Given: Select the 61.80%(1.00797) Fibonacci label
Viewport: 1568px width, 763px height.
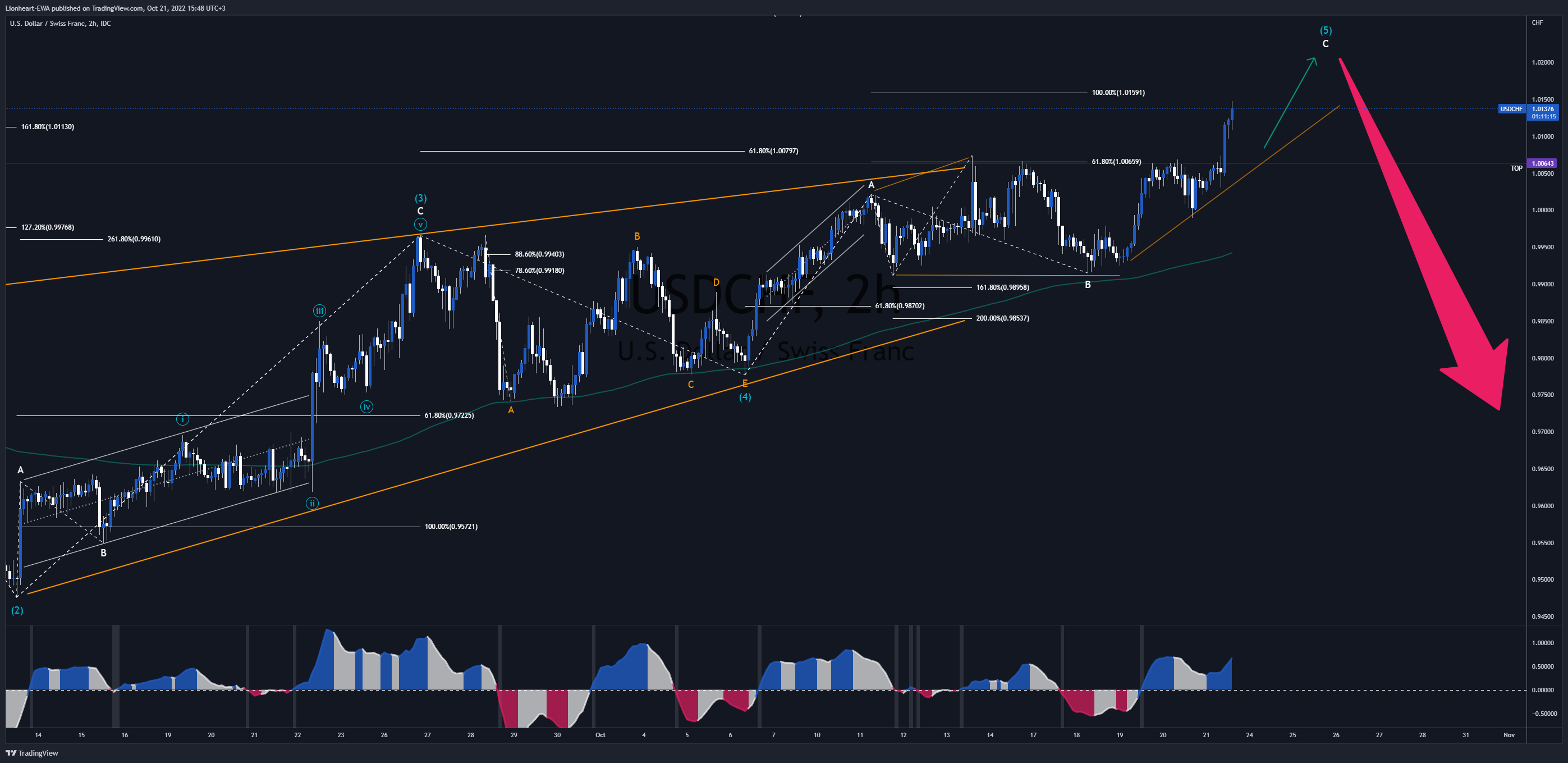Looking at the screenshot, I should [x=773, y=151].
